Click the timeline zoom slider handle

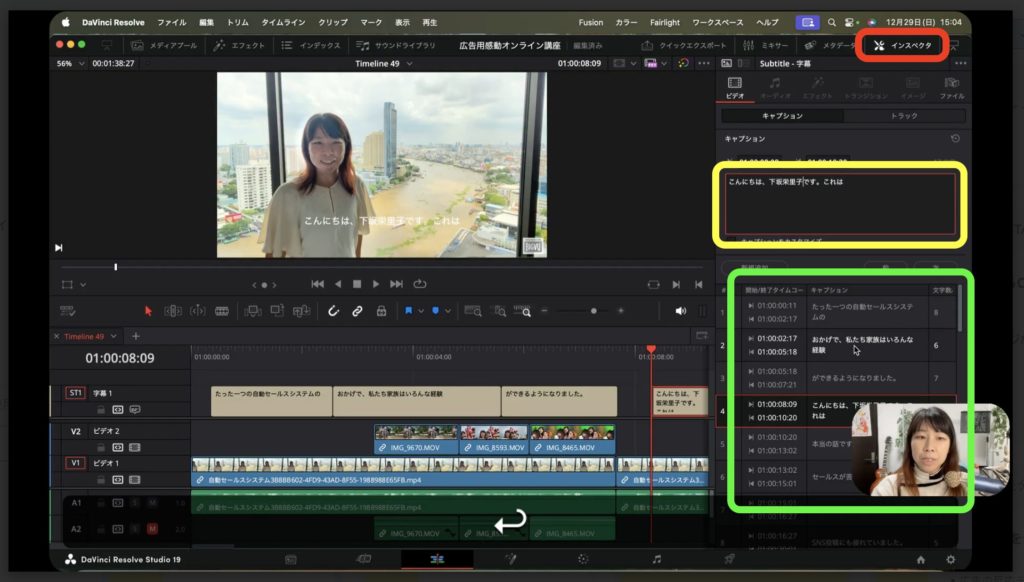[x=594, y=311]
